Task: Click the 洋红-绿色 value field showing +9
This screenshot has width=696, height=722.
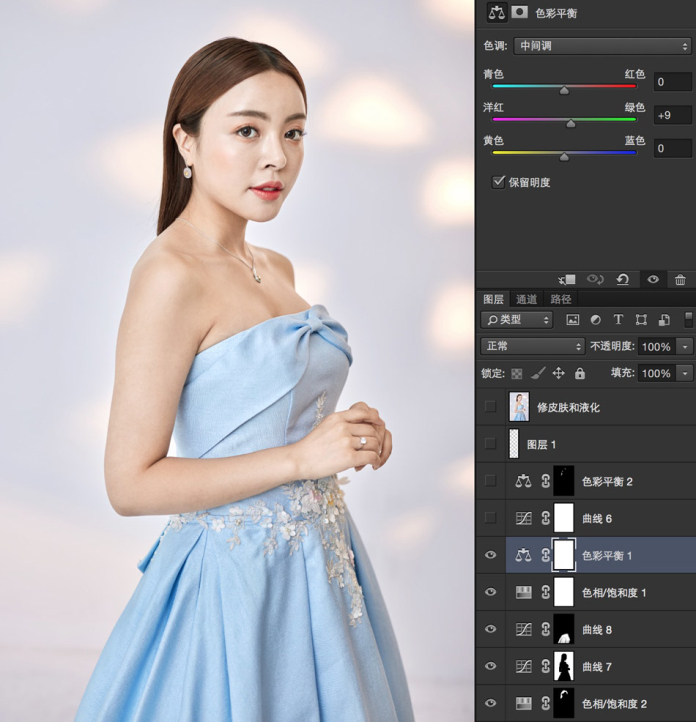Action: click(673, 115)
